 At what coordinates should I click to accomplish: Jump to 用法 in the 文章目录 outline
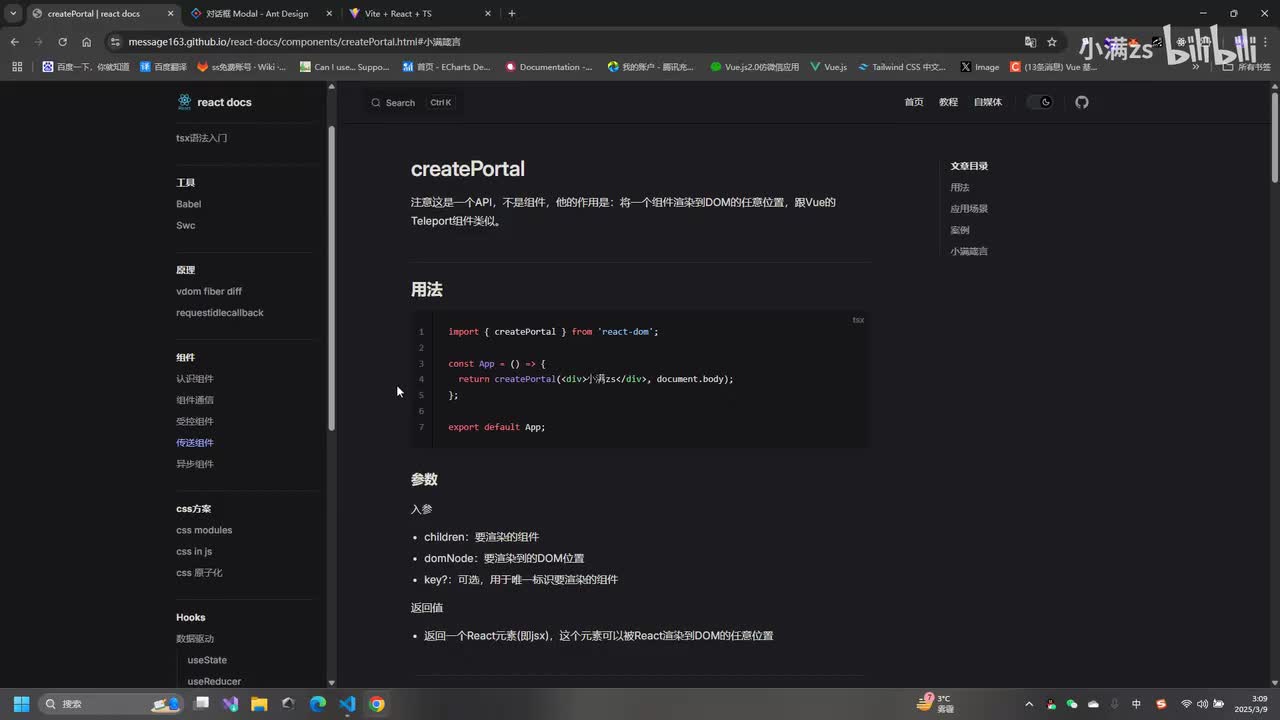click(960, 187)
